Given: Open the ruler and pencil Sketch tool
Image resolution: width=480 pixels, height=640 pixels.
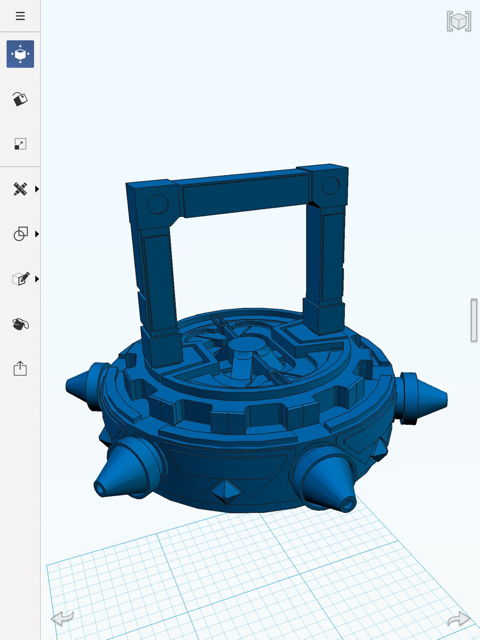Looking at the screenshot, I should (20, 189).
